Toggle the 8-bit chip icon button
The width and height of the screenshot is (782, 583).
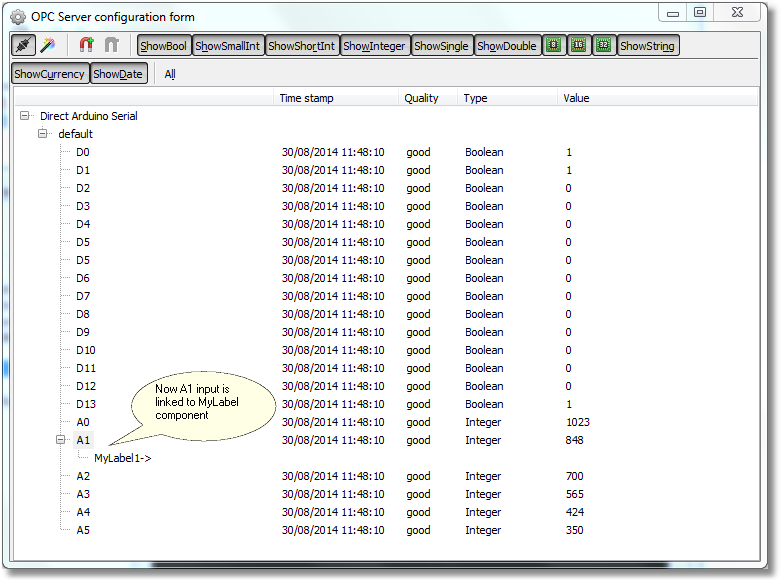point(554,46)
